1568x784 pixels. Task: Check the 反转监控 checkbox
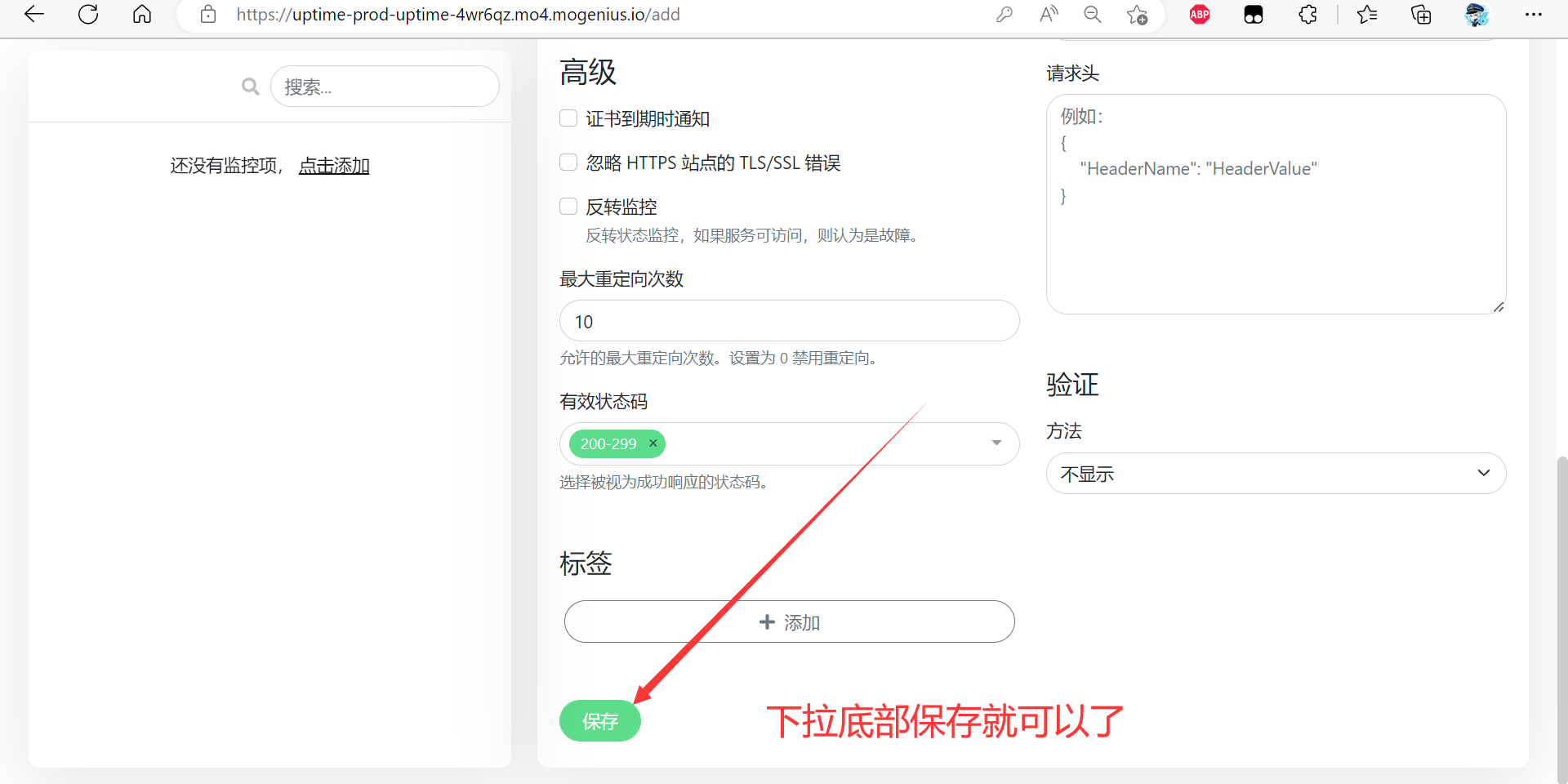tap(568, 207)
